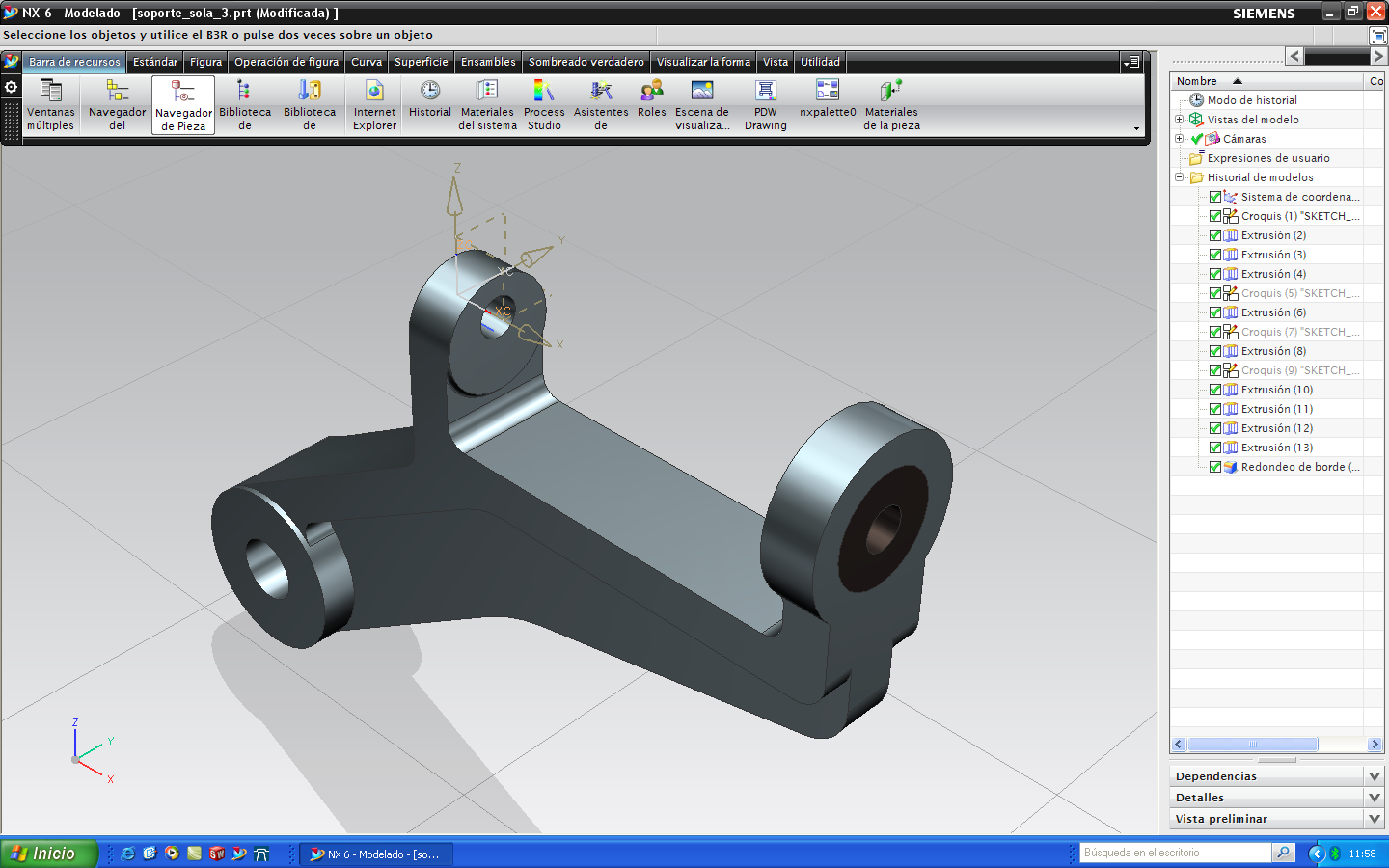
Task: Toggle checkbox for Redondeo de borde
Action: coord(1215,467)
